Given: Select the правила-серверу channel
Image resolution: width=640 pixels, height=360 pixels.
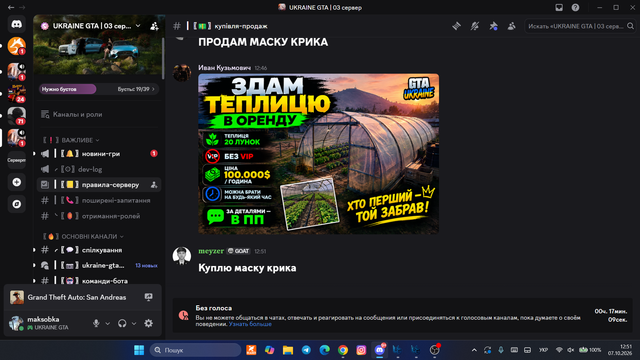Looking at the screenshot, I should [x=98, y=185].
